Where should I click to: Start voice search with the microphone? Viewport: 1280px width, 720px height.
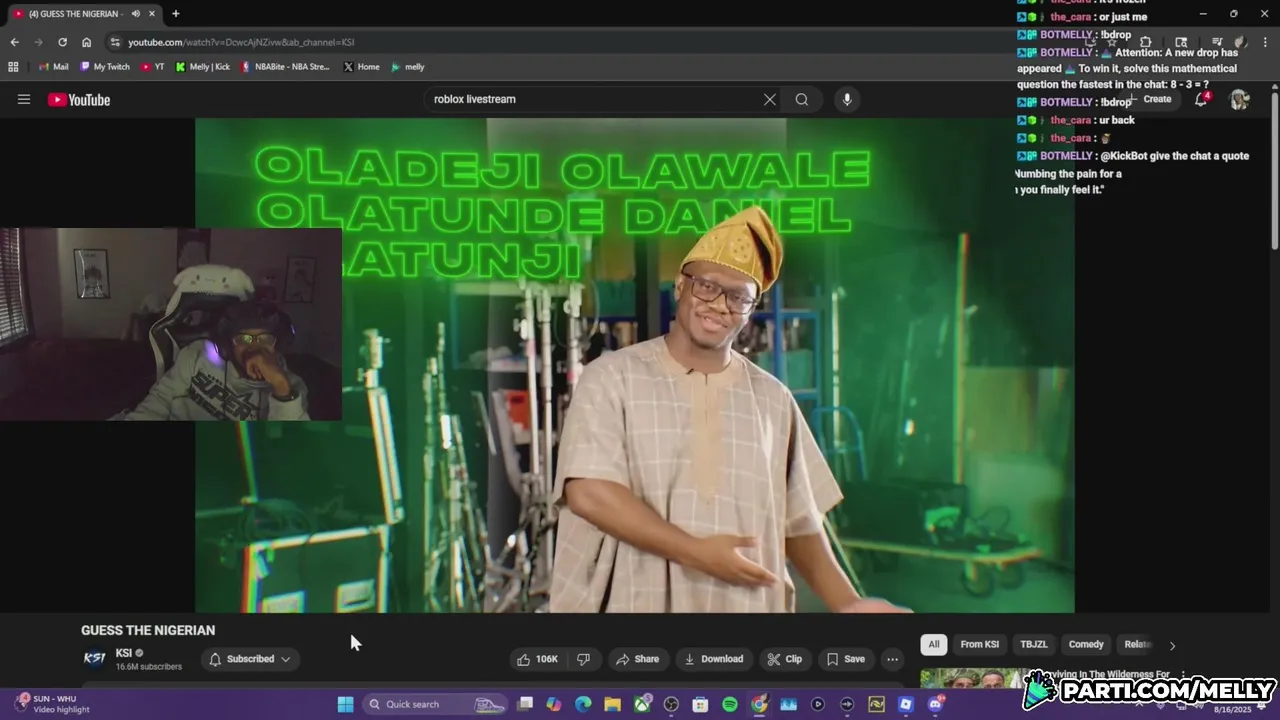847,99
